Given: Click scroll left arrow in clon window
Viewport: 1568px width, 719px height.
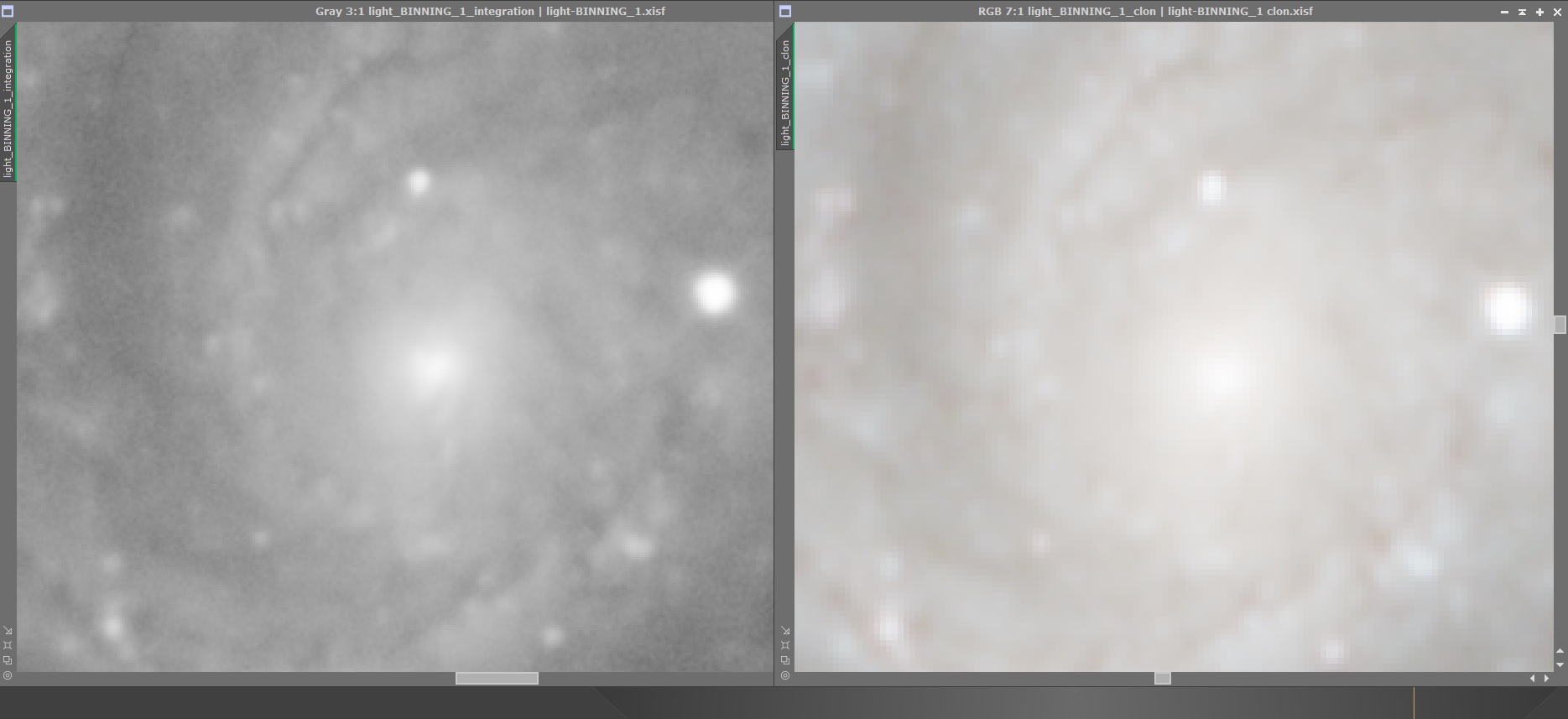Looking at the screenshot, I should coord(1533,678).
